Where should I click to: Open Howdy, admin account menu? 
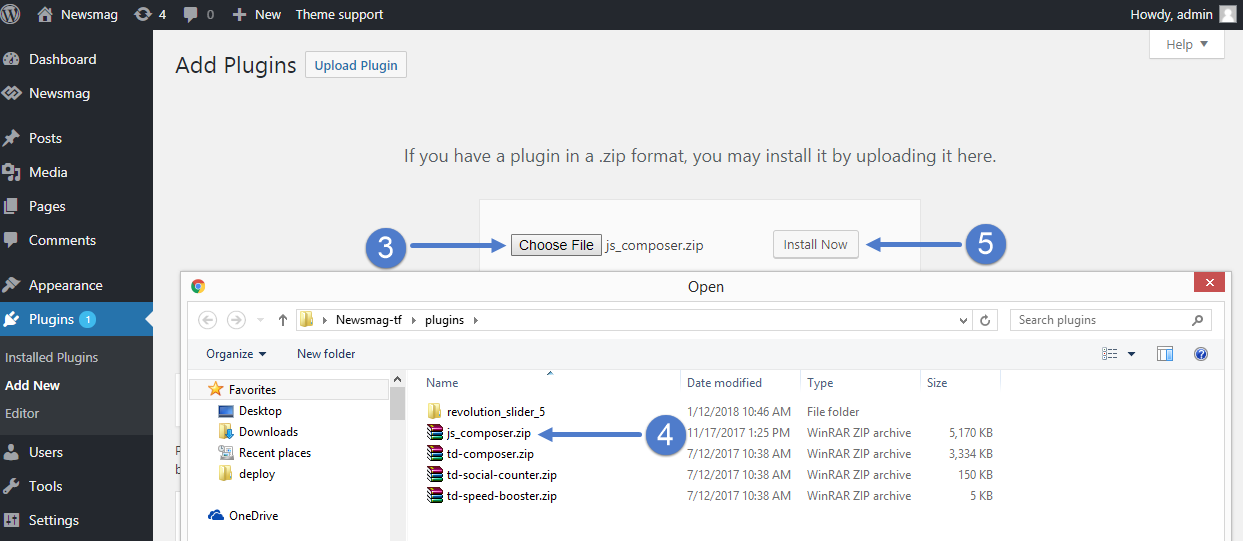pyautogui.click(x=1171, y=14)
